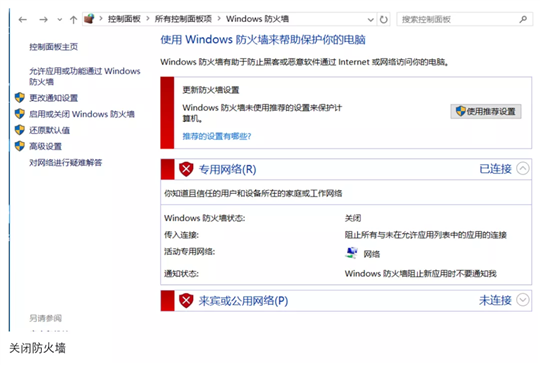Click the 使用推荐设置 button
Viewport: 540px width, 365px height.
(486, 112)
